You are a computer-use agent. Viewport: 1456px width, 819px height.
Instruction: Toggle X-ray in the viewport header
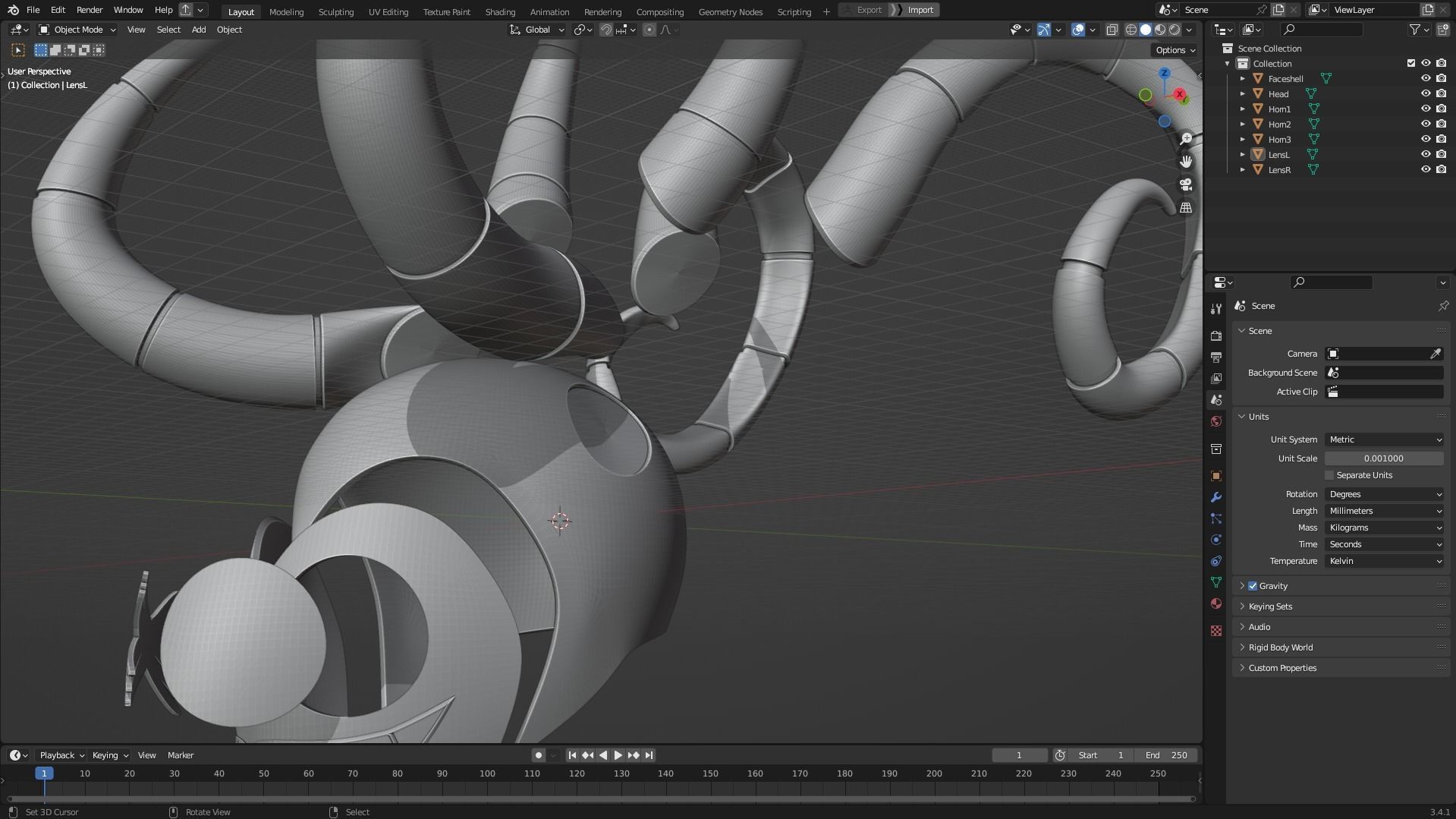tap(1112, 30)
